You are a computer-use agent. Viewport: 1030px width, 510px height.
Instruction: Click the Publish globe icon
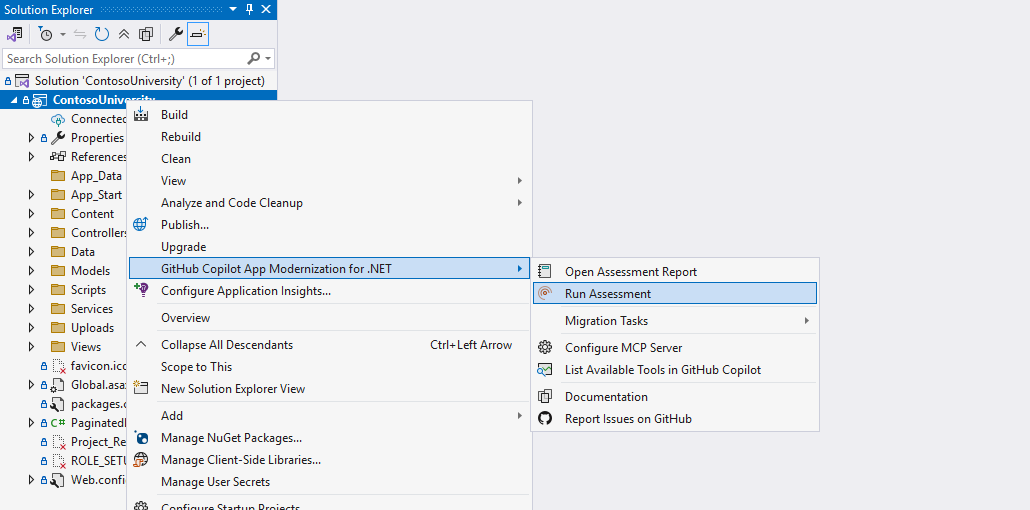coord(141,224)
